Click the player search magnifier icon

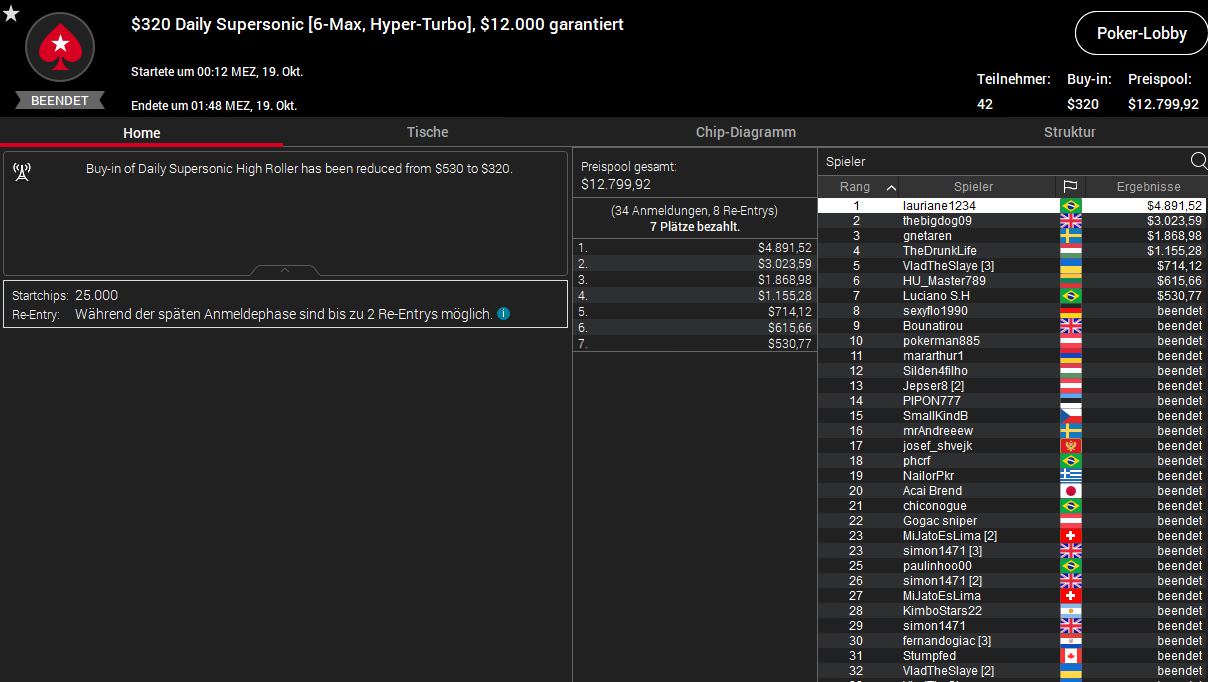click(x=1198, y=161)
